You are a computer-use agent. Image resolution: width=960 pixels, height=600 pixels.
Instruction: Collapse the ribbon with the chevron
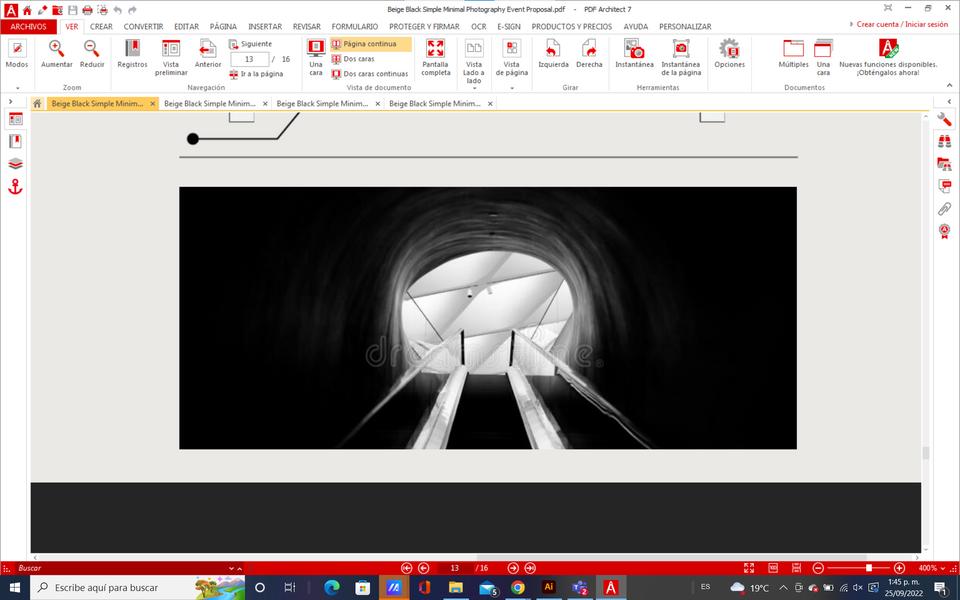(950, 85)
